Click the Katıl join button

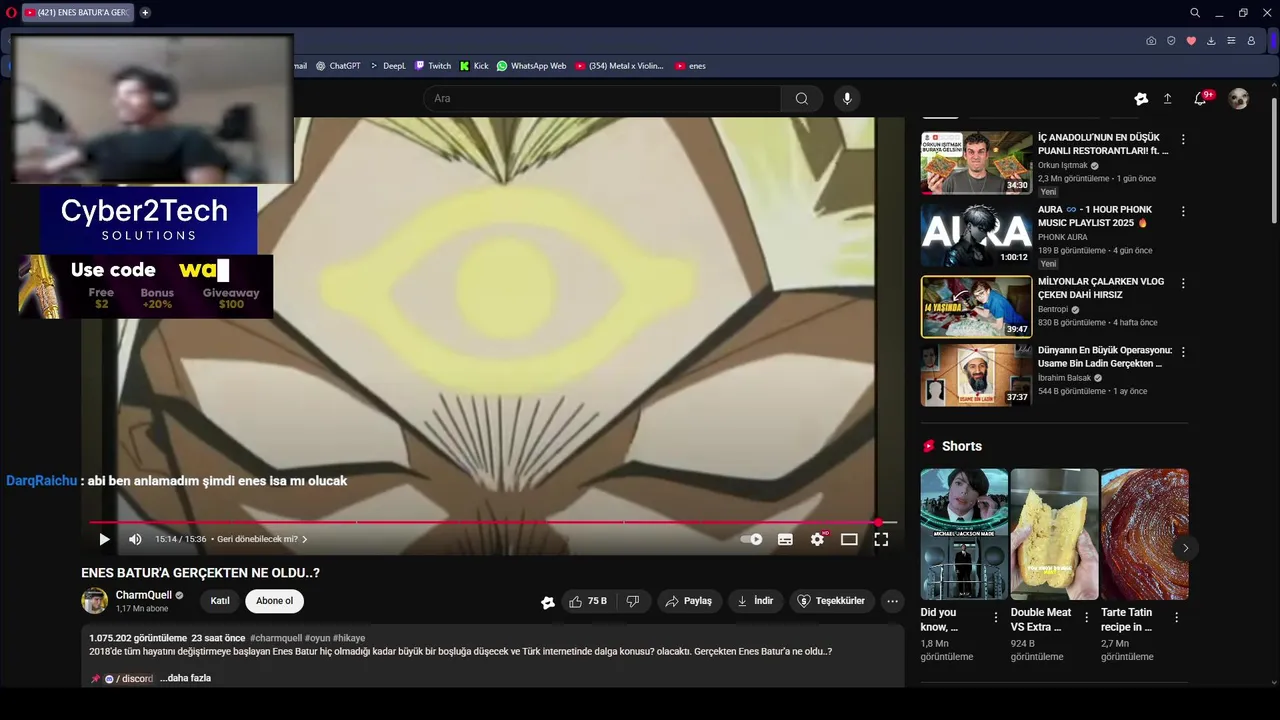pos(220,601)
